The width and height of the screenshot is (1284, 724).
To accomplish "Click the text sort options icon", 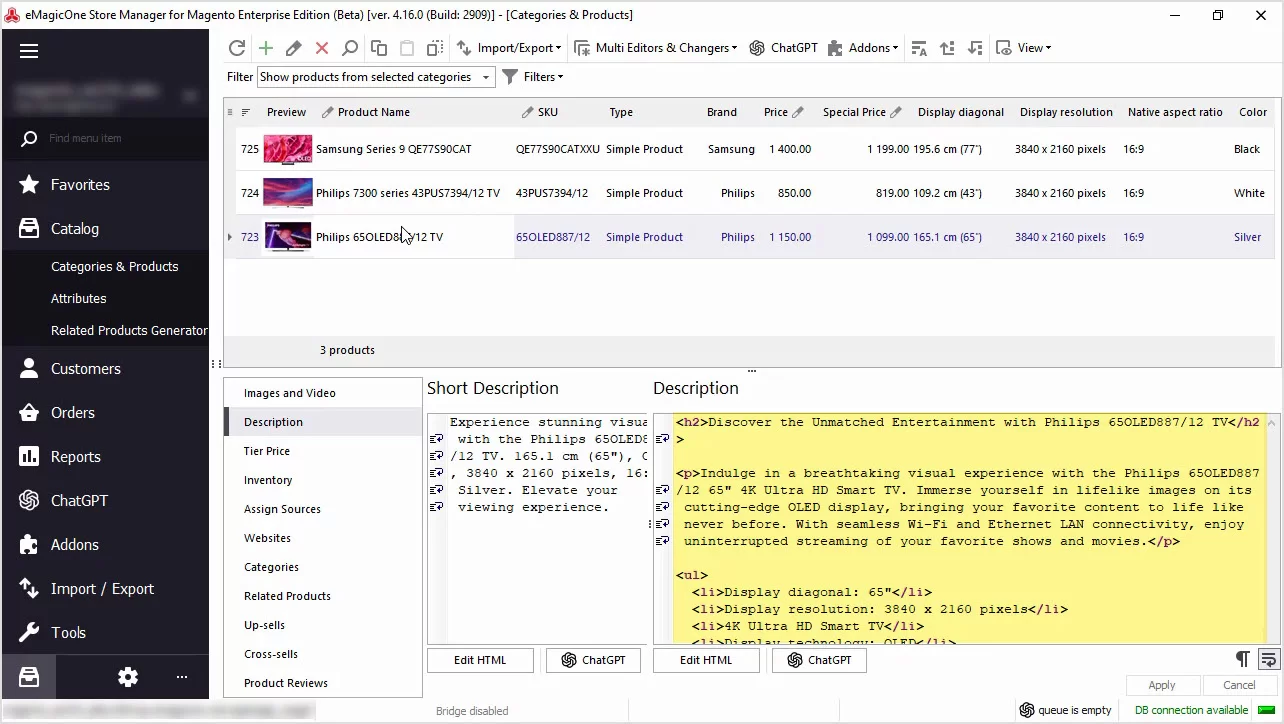I will coord(919,48).
